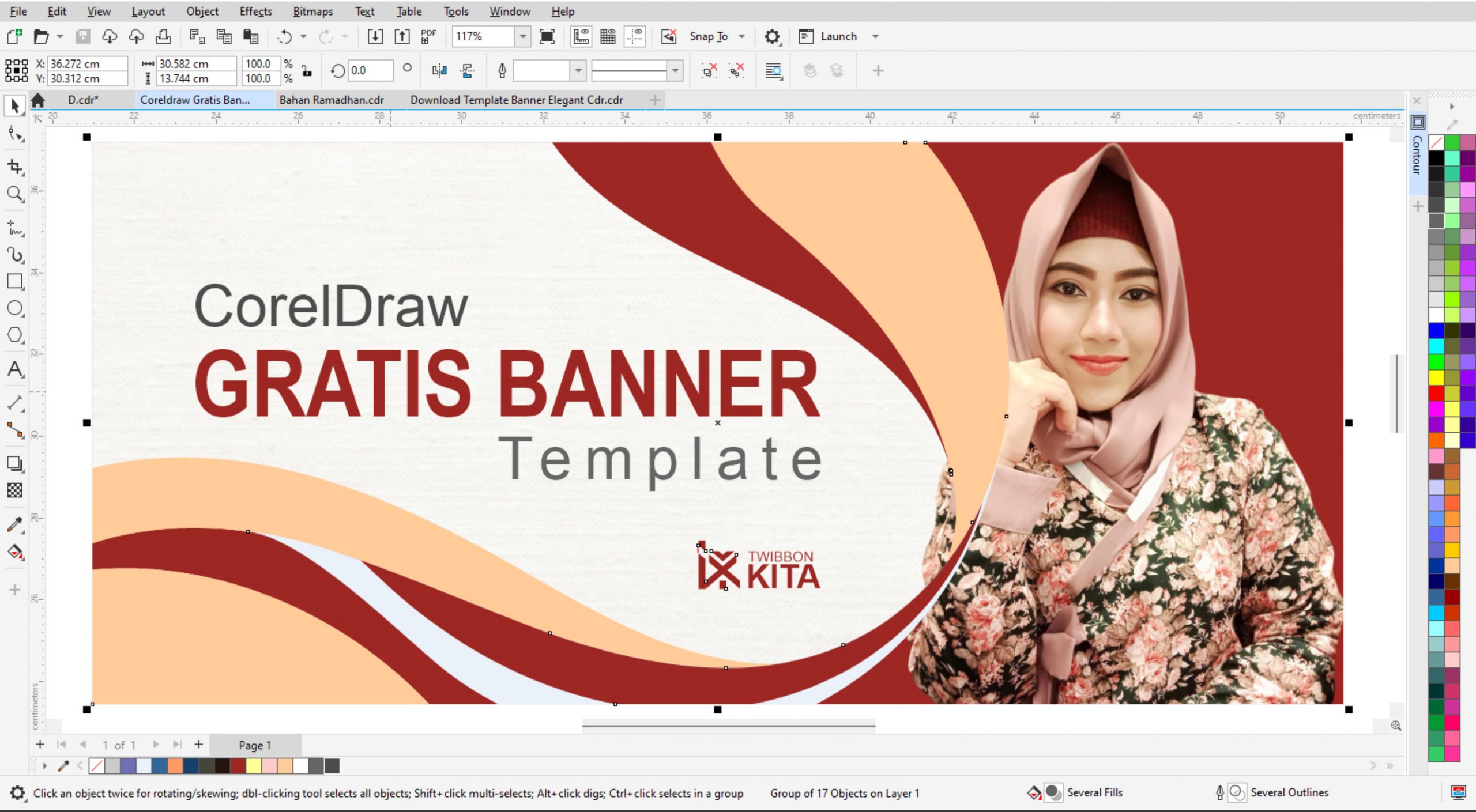1476x812 pixels.
Task: Click the Mirror horizontally icon
Action: click(x=439, y=71)
